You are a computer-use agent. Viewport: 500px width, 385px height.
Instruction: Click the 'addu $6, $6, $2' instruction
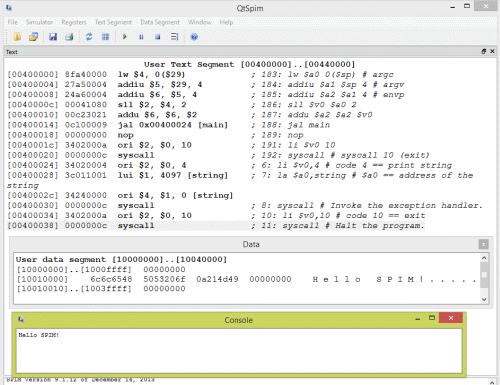[157, 115]
